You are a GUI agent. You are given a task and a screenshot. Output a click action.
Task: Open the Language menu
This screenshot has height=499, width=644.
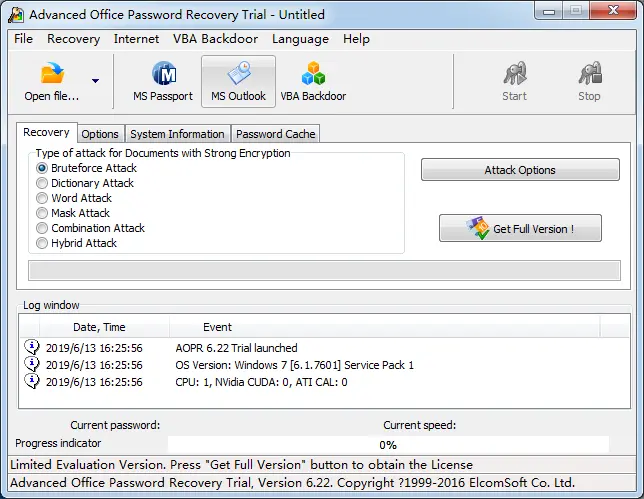click(x=300, y=39)
